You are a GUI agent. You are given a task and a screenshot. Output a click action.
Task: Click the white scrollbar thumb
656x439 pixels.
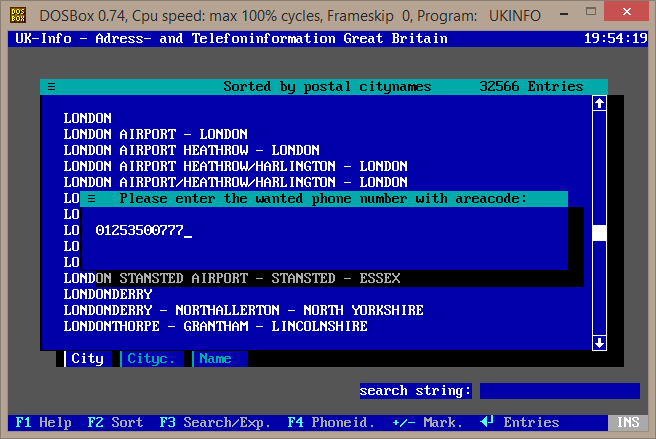600,233
